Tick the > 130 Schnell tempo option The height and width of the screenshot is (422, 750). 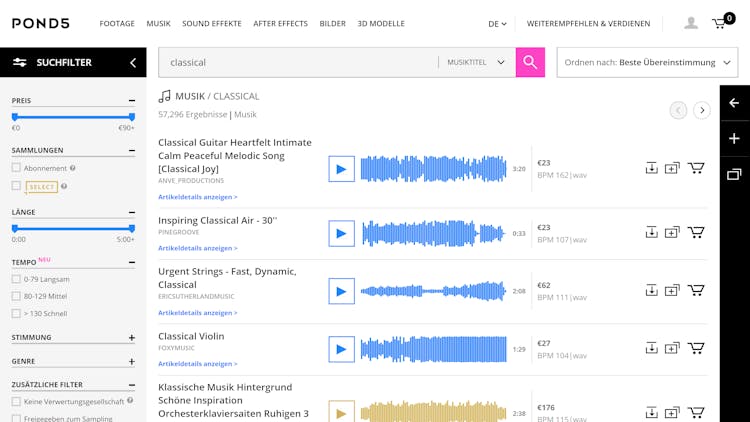(x=16, y=313)
